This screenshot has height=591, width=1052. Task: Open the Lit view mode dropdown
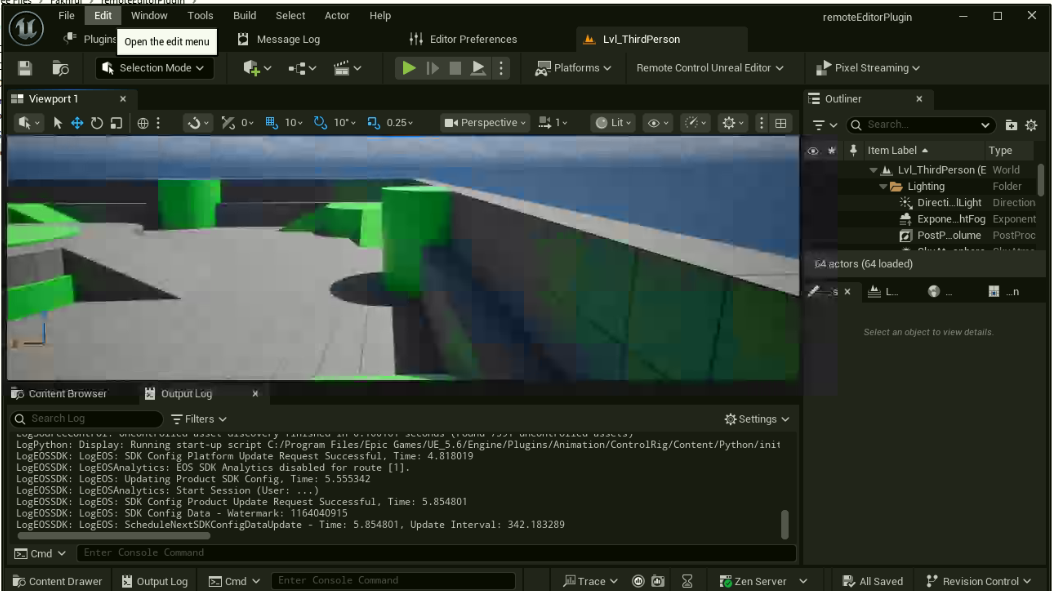point(614,123)
